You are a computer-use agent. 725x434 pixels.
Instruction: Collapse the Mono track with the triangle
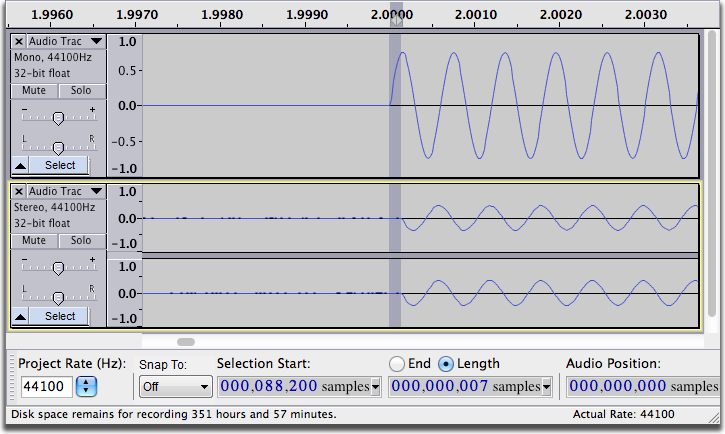pos(20,165)
